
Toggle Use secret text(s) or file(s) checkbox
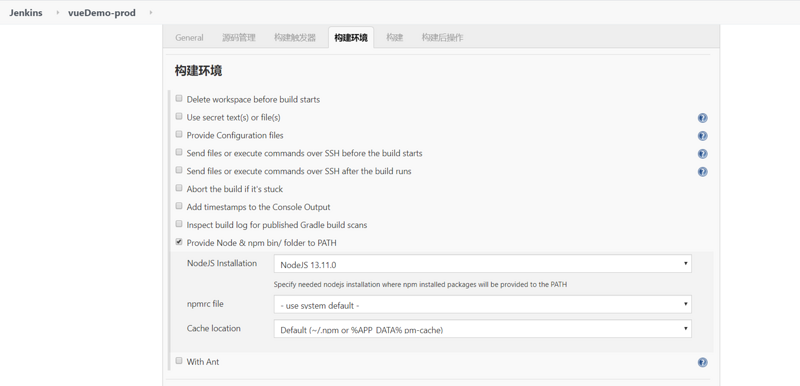tap(179, 116)
